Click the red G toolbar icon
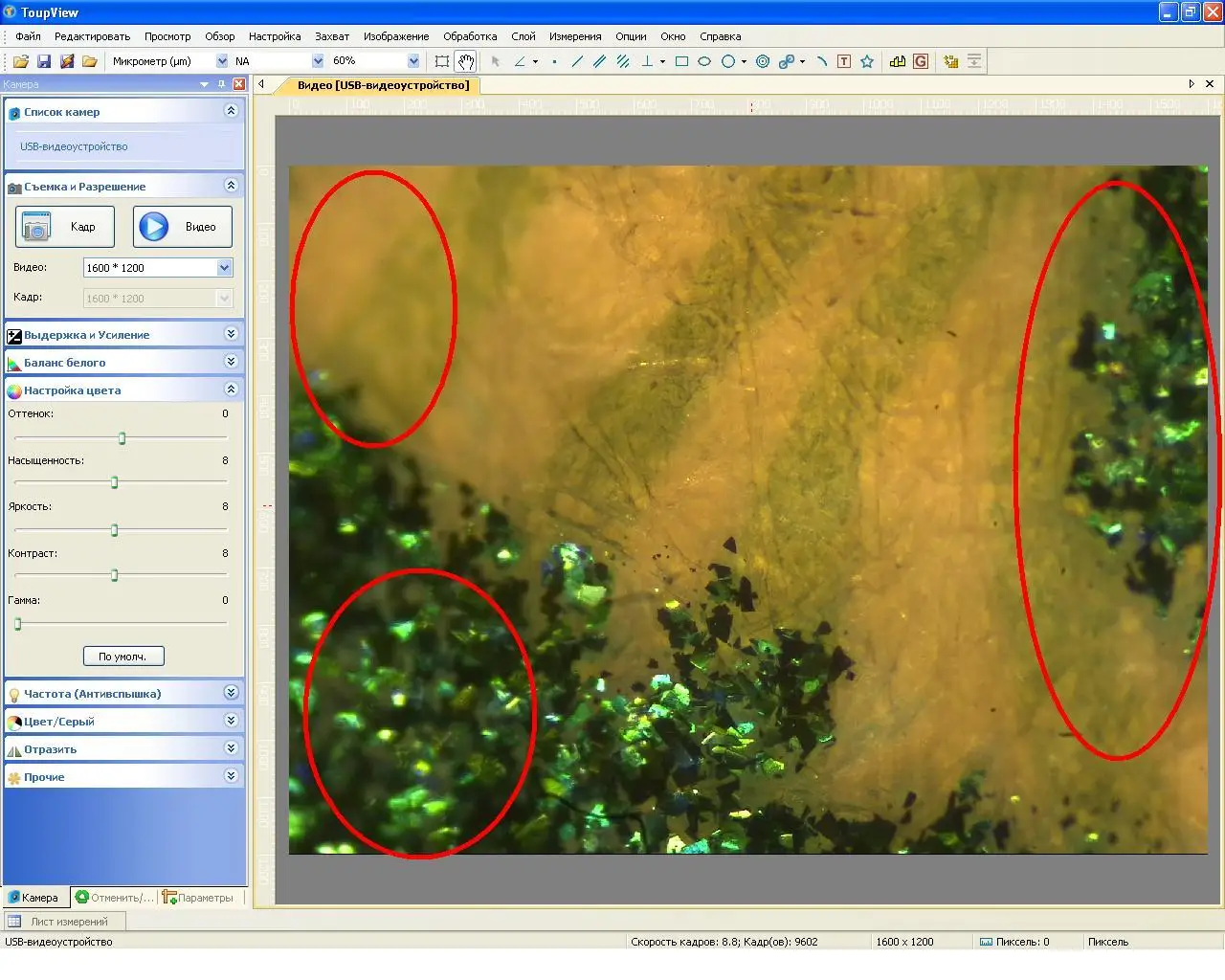The height and width of the screenshot is (980, 1225). [x=921, y=61]
